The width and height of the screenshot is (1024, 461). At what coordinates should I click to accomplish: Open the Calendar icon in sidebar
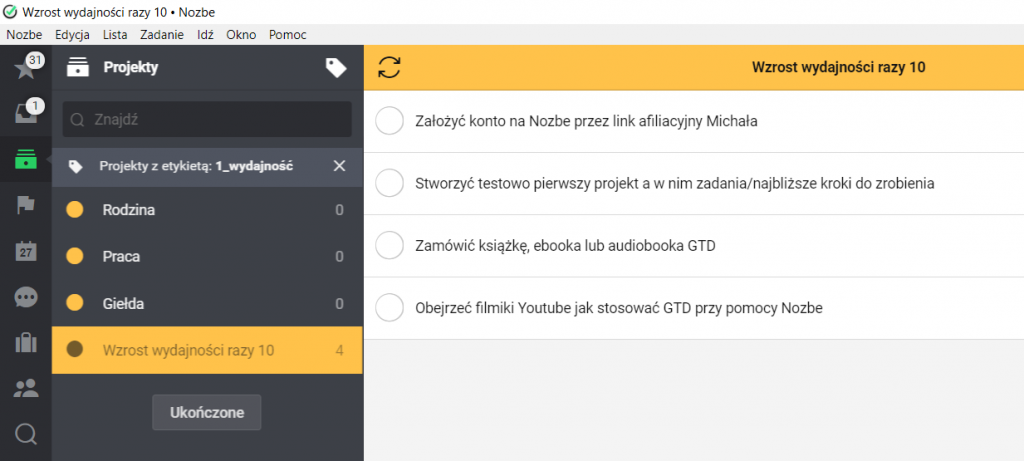(25, 251)
